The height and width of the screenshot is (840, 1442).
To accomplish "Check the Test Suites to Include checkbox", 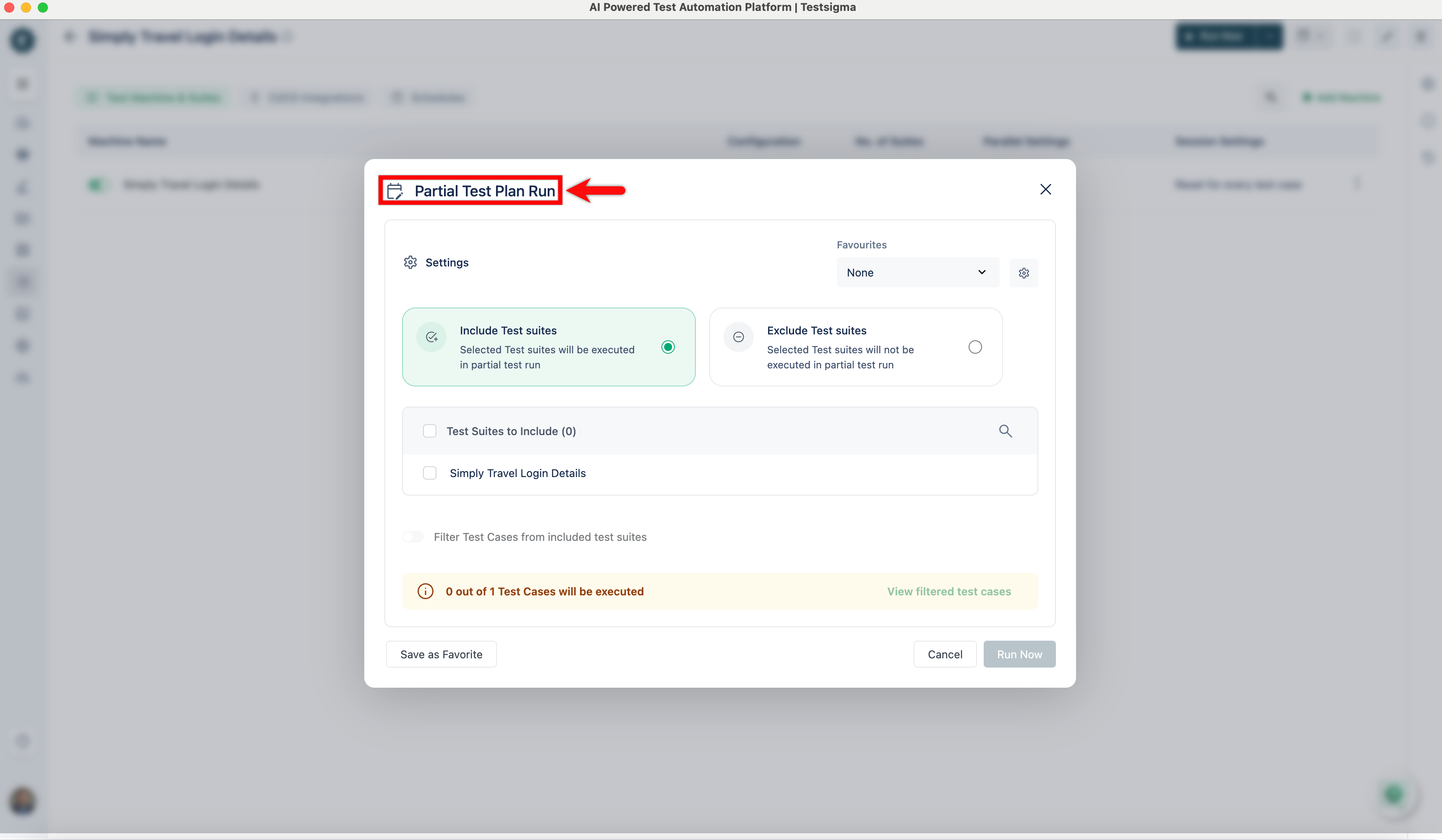I will (430, 431).
